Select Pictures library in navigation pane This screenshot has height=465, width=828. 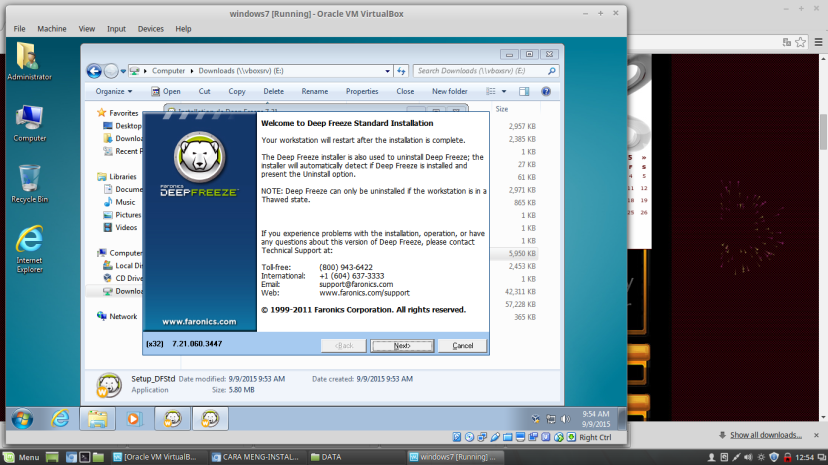123,215
